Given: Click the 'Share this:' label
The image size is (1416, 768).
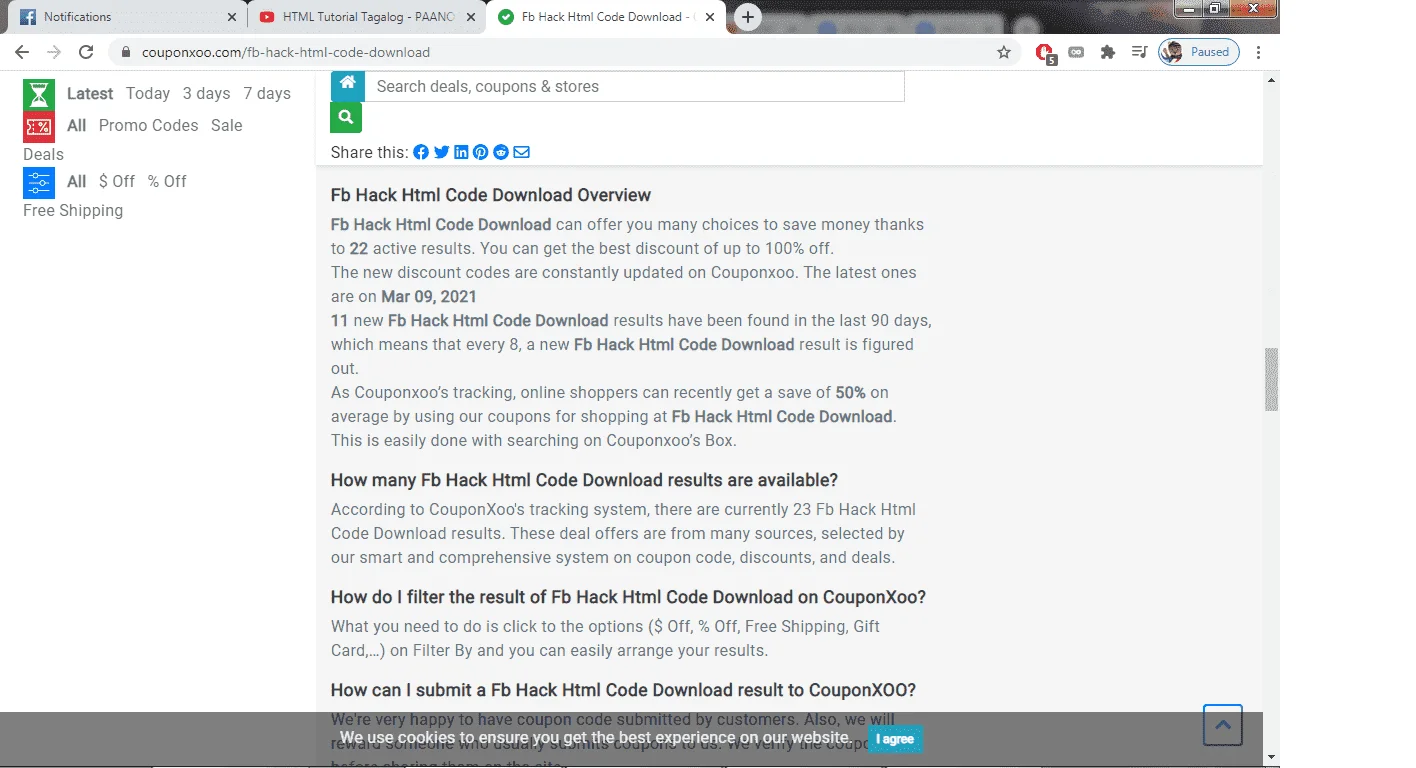Looking at the screenshot, I should click(x=369, y=152).
